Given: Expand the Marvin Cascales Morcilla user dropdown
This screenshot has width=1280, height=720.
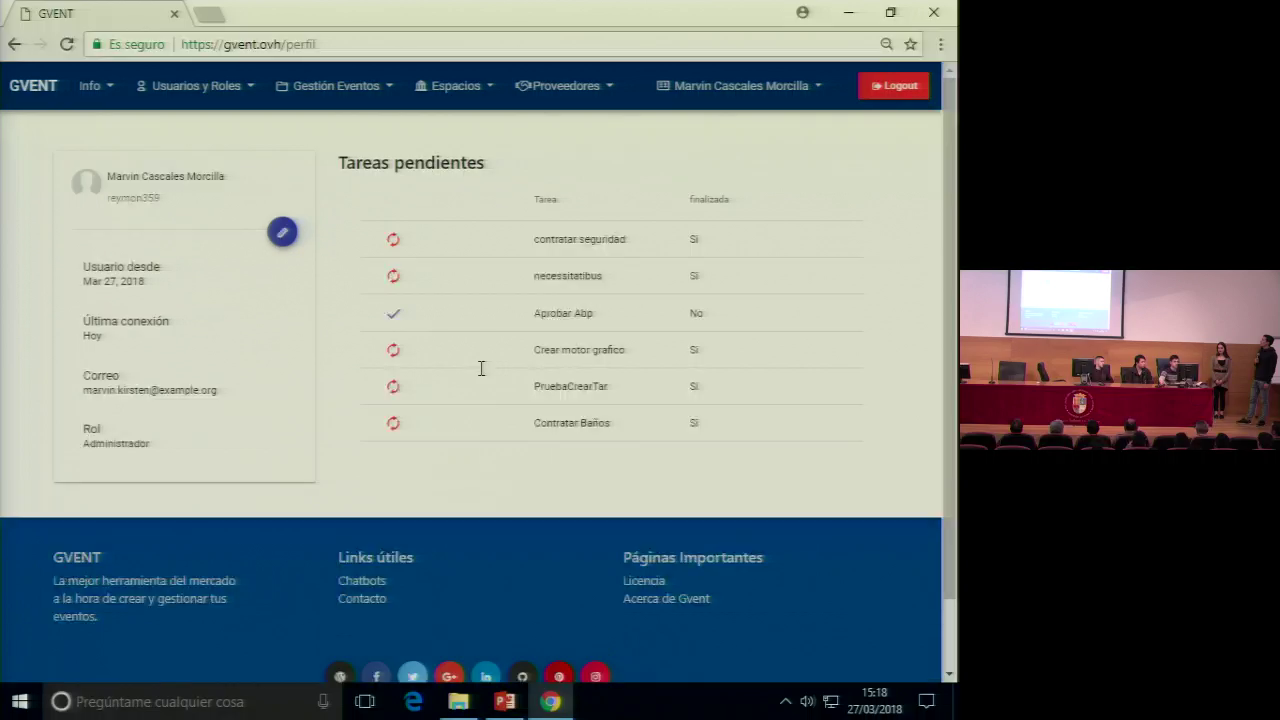Looking at the screenshot, I should [x=740, y=86].
